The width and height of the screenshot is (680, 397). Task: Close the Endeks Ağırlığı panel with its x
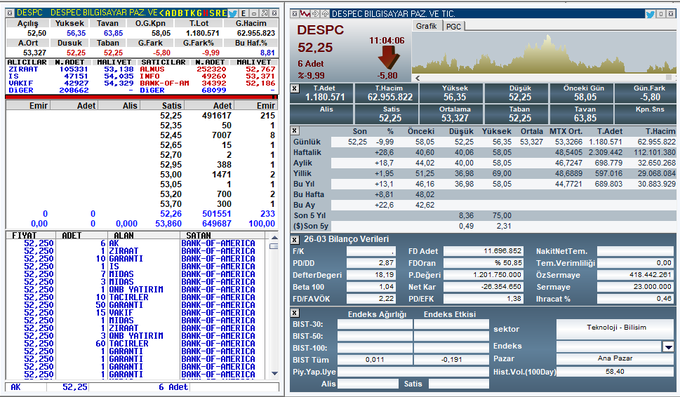pyautogui.click(x=294, y=313)
